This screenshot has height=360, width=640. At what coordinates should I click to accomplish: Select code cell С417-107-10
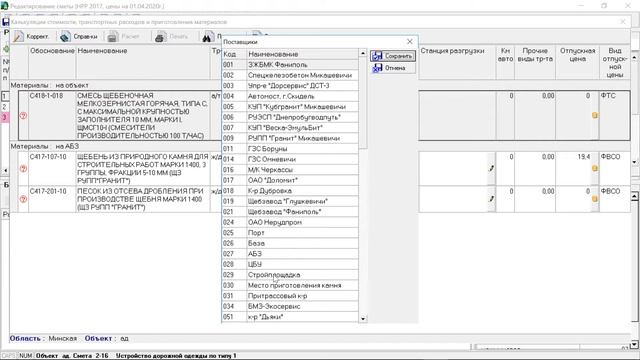52,168
